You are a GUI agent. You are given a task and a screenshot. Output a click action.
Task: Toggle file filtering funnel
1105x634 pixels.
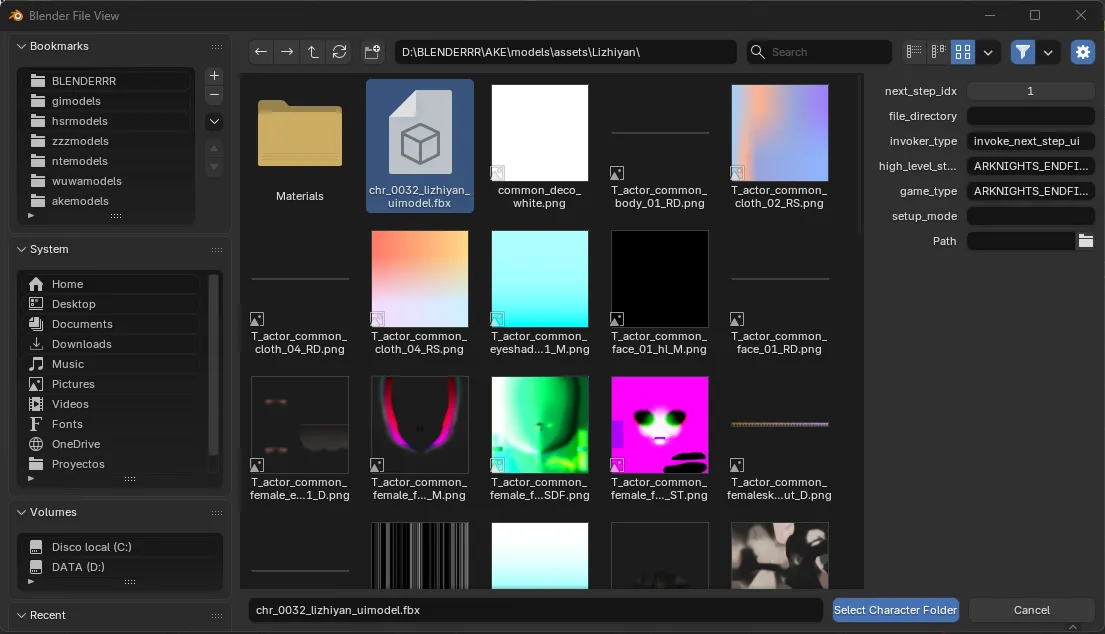(1023, 52)
